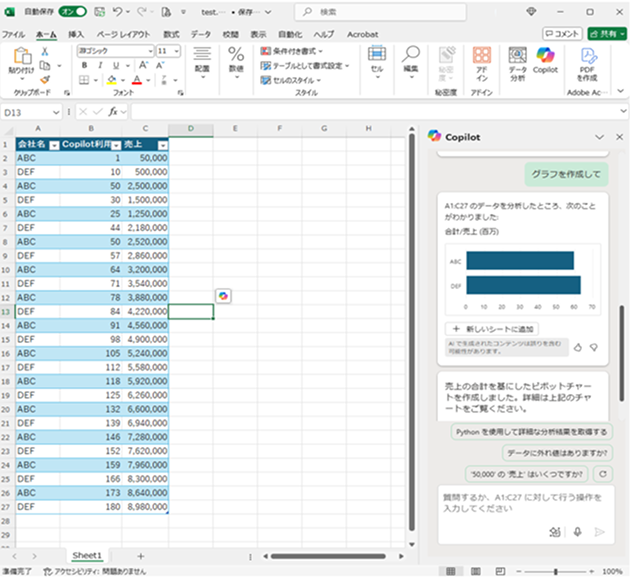Collapse the ribbon with the chevron
Viewport: 630px width, 578px height.
(621, 91)
